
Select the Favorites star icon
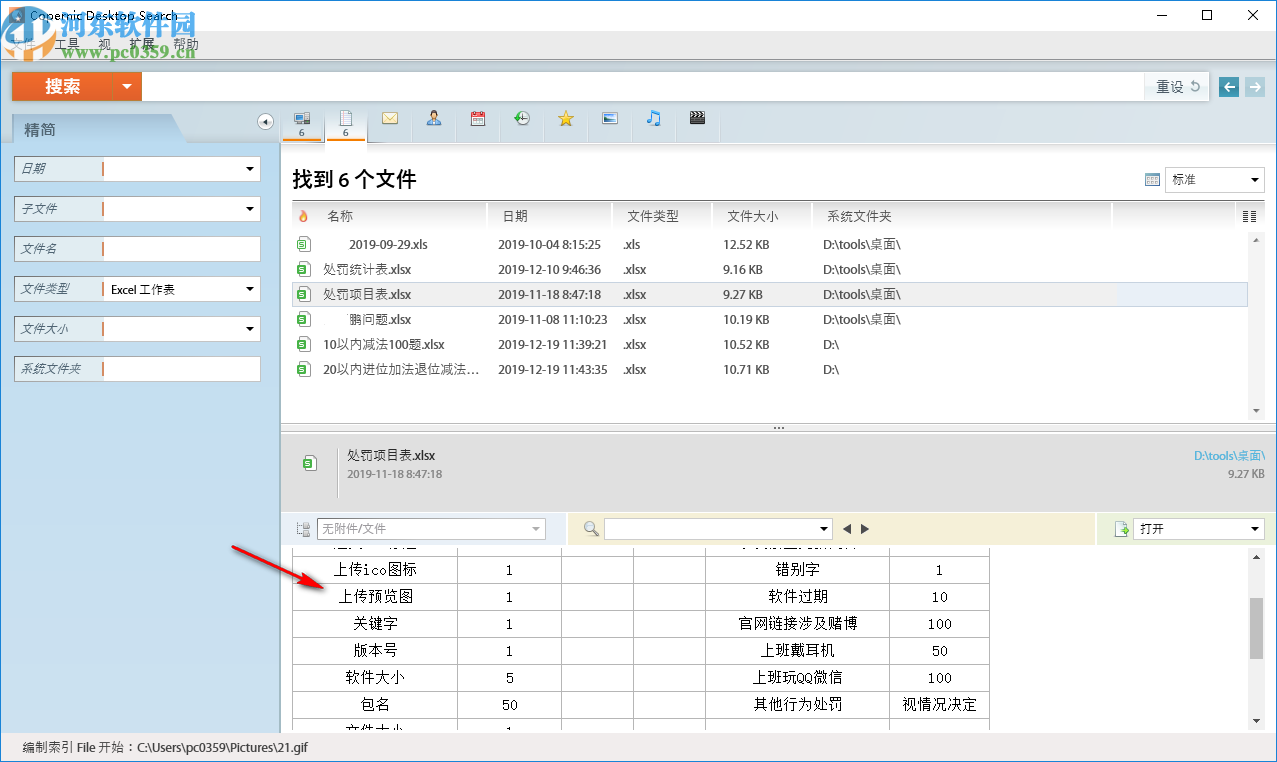(x=565, y=118)
